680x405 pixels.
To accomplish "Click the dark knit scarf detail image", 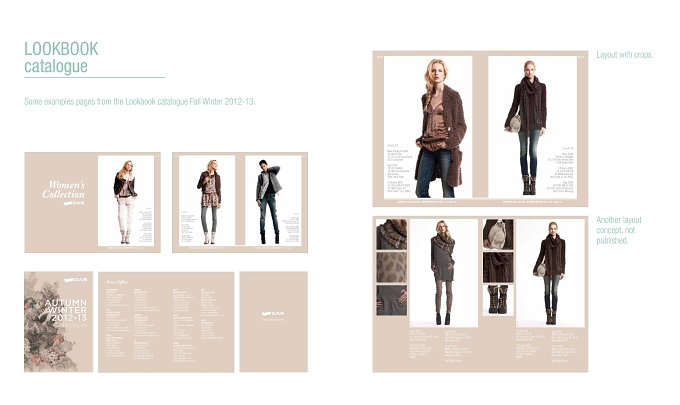I will click(x=498, y=267).
